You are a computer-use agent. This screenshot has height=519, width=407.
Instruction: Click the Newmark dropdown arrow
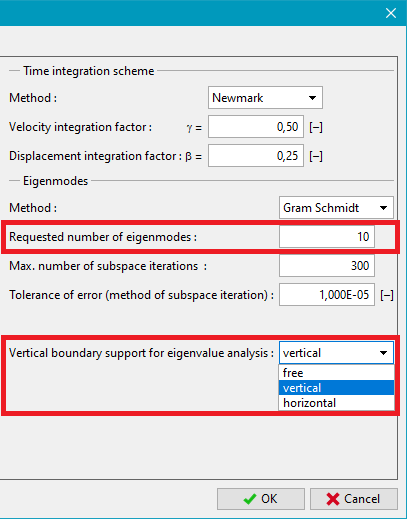312,98
